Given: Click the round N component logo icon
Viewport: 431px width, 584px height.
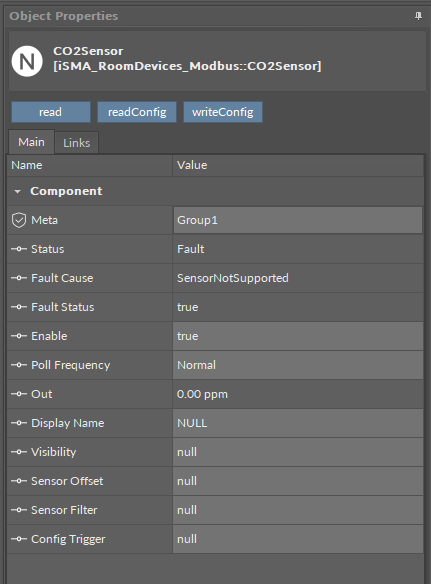Looking at the screenshot, I should (27, 61).
